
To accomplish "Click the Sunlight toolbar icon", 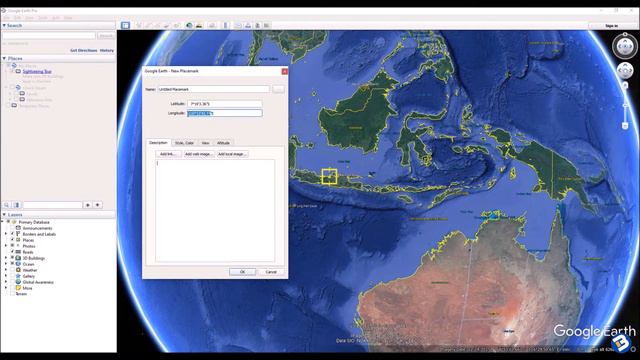I will (199, 25).
